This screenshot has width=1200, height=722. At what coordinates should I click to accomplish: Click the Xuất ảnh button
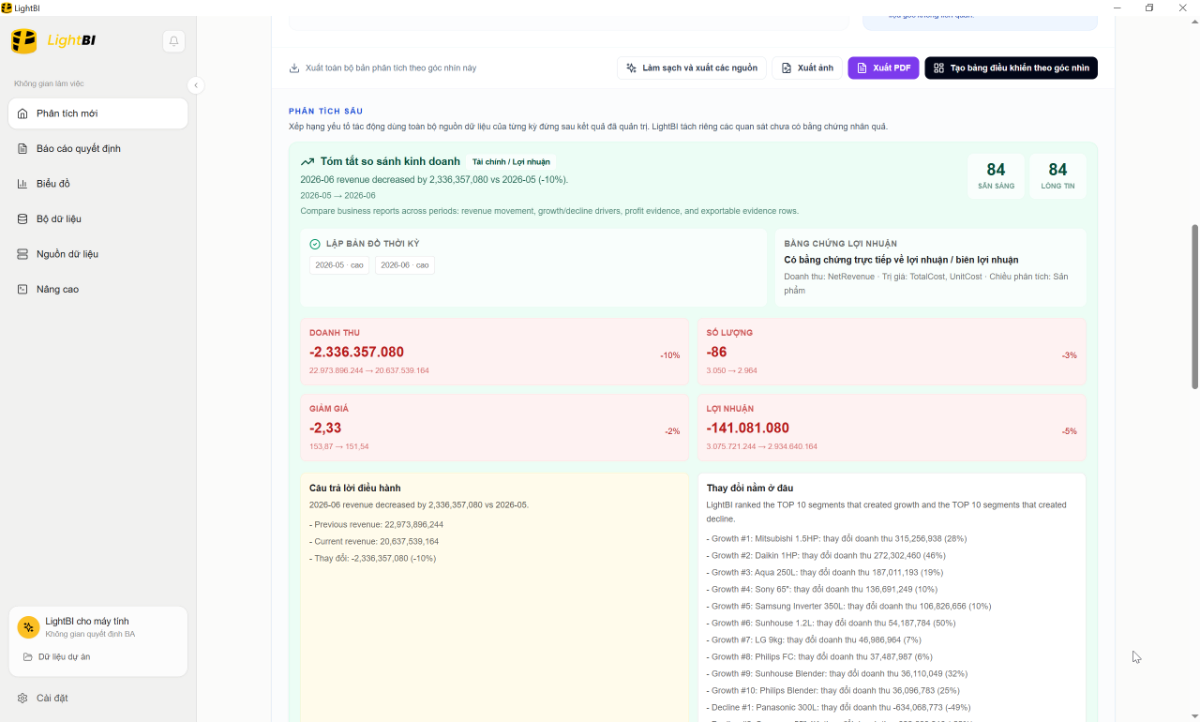807,68
